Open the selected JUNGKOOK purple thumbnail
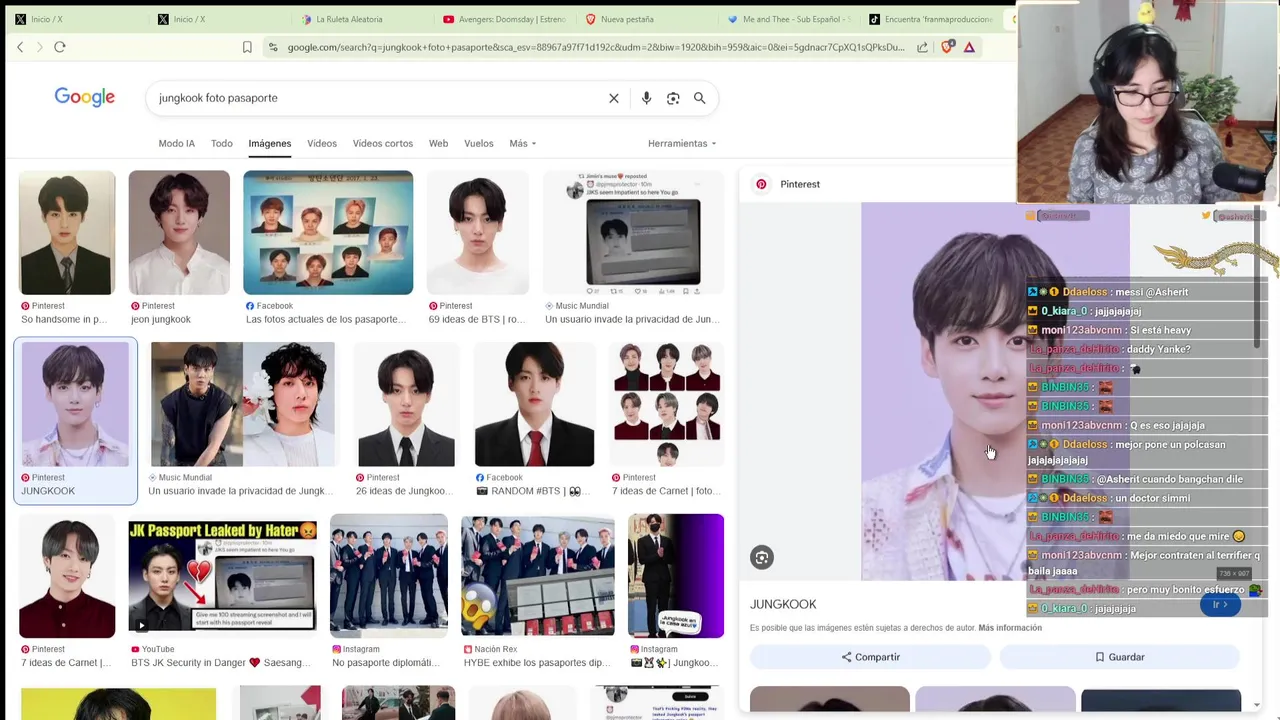The image size is (1280, 720). point(75,404)
